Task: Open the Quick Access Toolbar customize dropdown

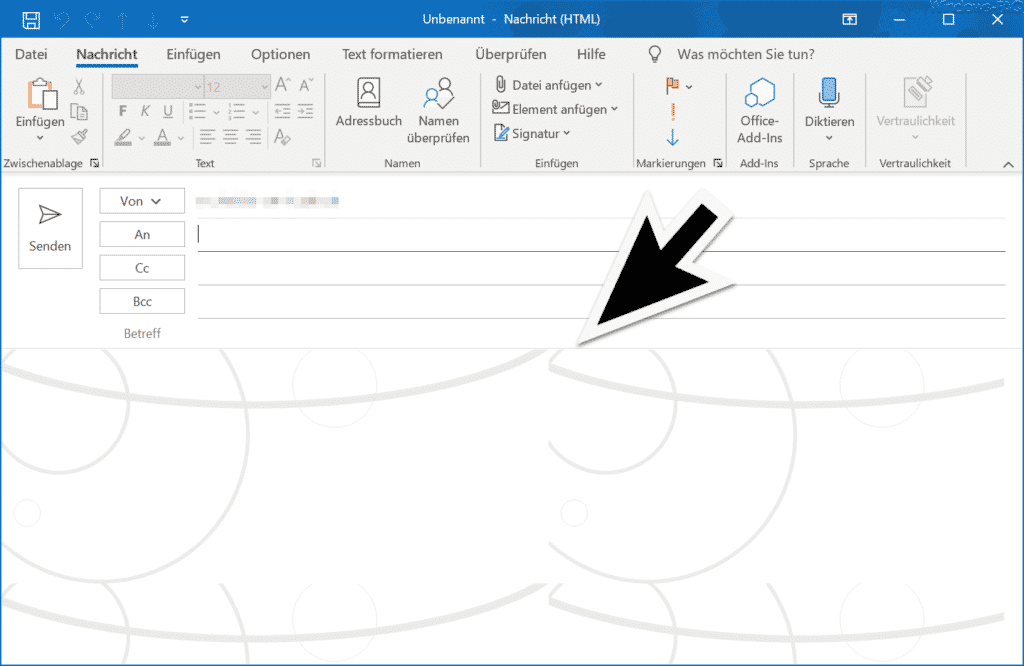Action: pyautogui.click(x=184, y=20)
